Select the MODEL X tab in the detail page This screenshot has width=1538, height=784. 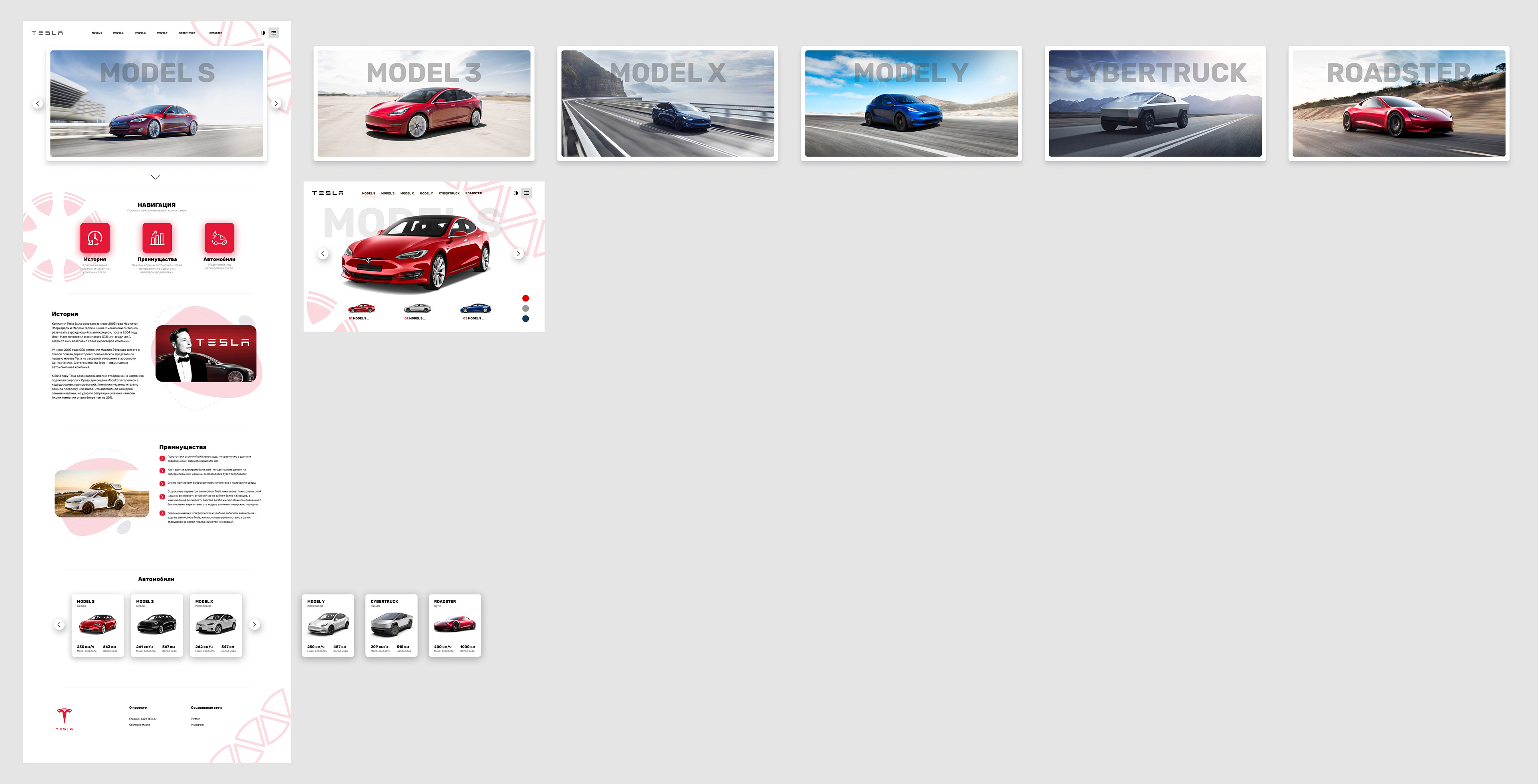pyautogui.click(x=407, y=193)
